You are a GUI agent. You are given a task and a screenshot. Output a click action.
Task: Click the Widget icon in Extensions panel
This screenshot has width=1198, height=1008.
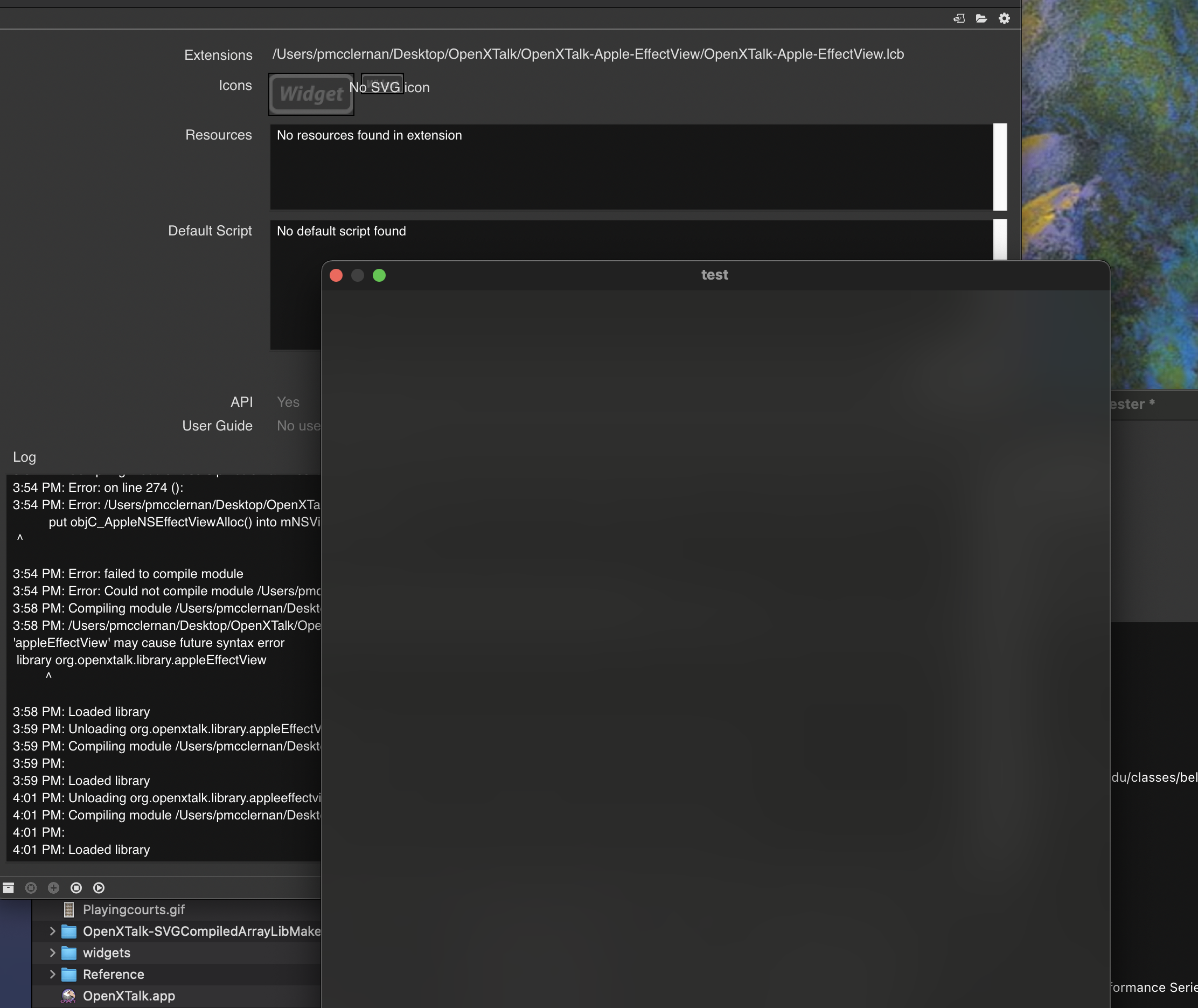312,93
